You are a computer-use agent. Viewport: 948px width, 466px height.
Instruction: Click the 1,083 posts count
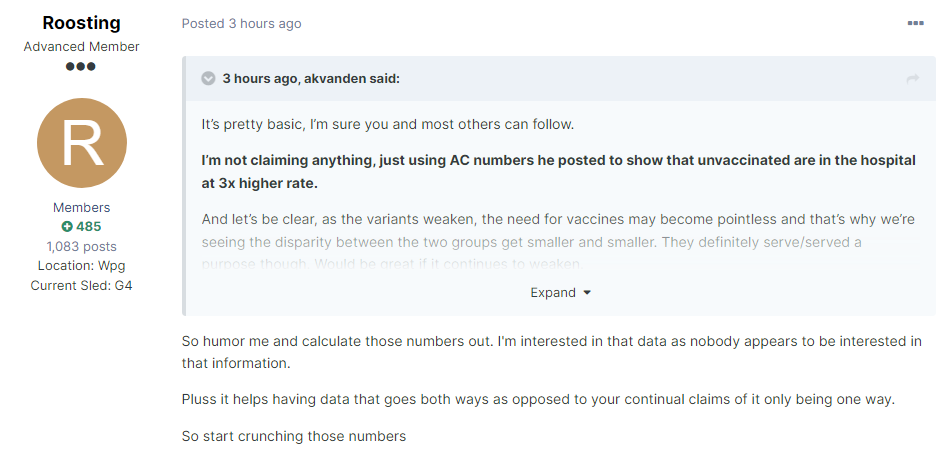coord(82,247)
